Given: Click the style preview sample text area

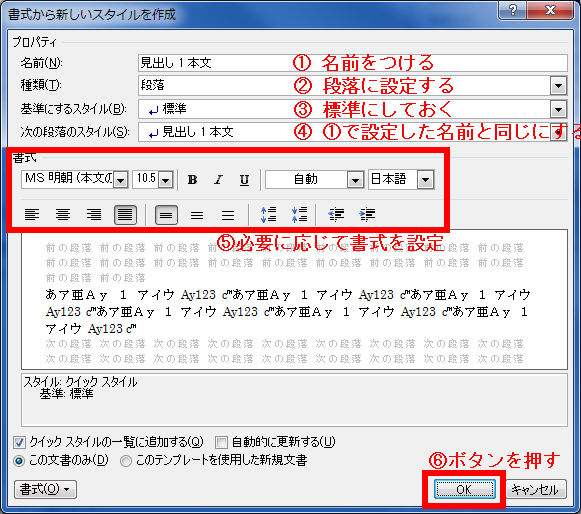Looking at the screenshot, I should click(x=294, y=299).
